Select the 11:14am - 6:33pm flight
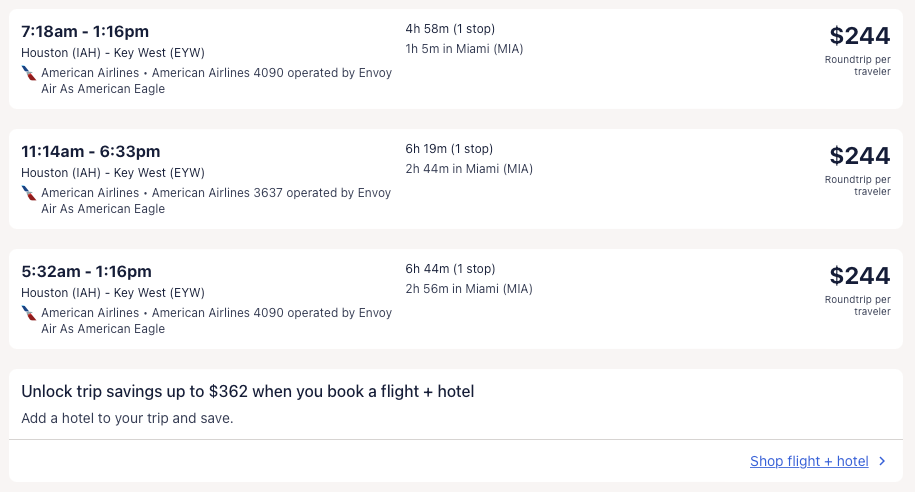The height and width of the screenshot is (492, 915). click(90, 152)
